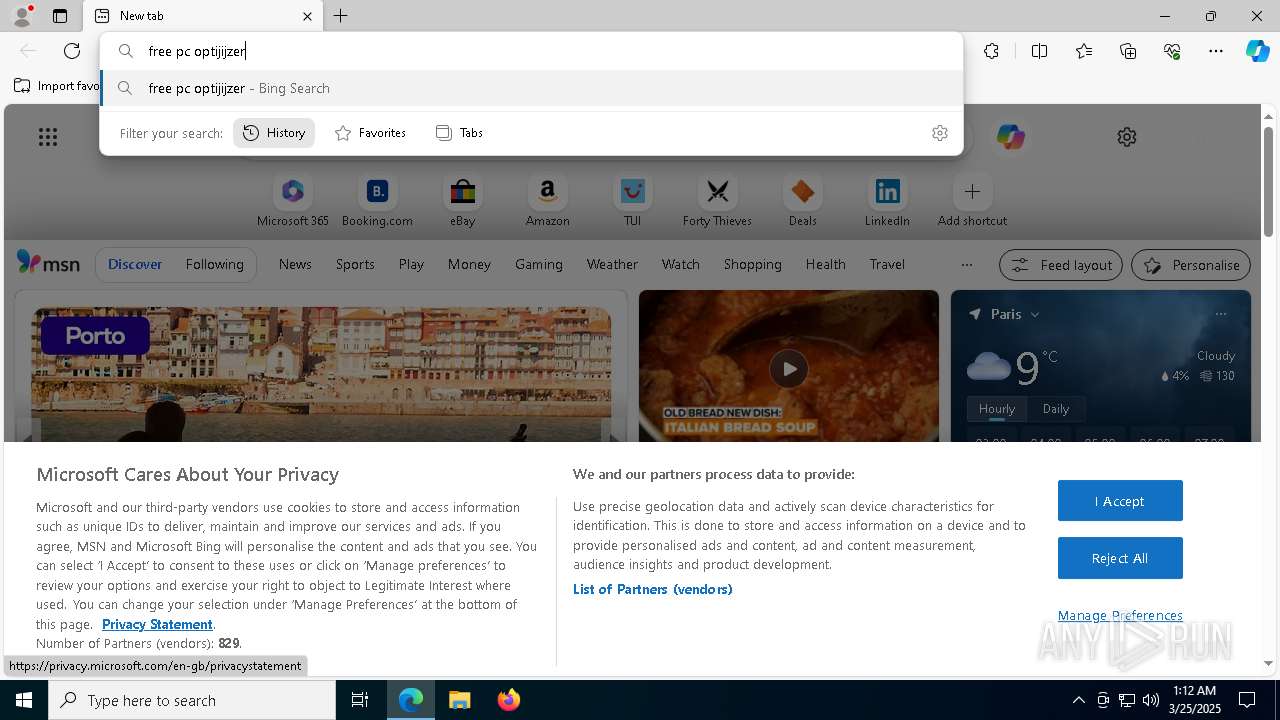Click Reject All cookies button
Image resolution: width=1280 pixels, height=720 pixels.
tap(1120, 558)
